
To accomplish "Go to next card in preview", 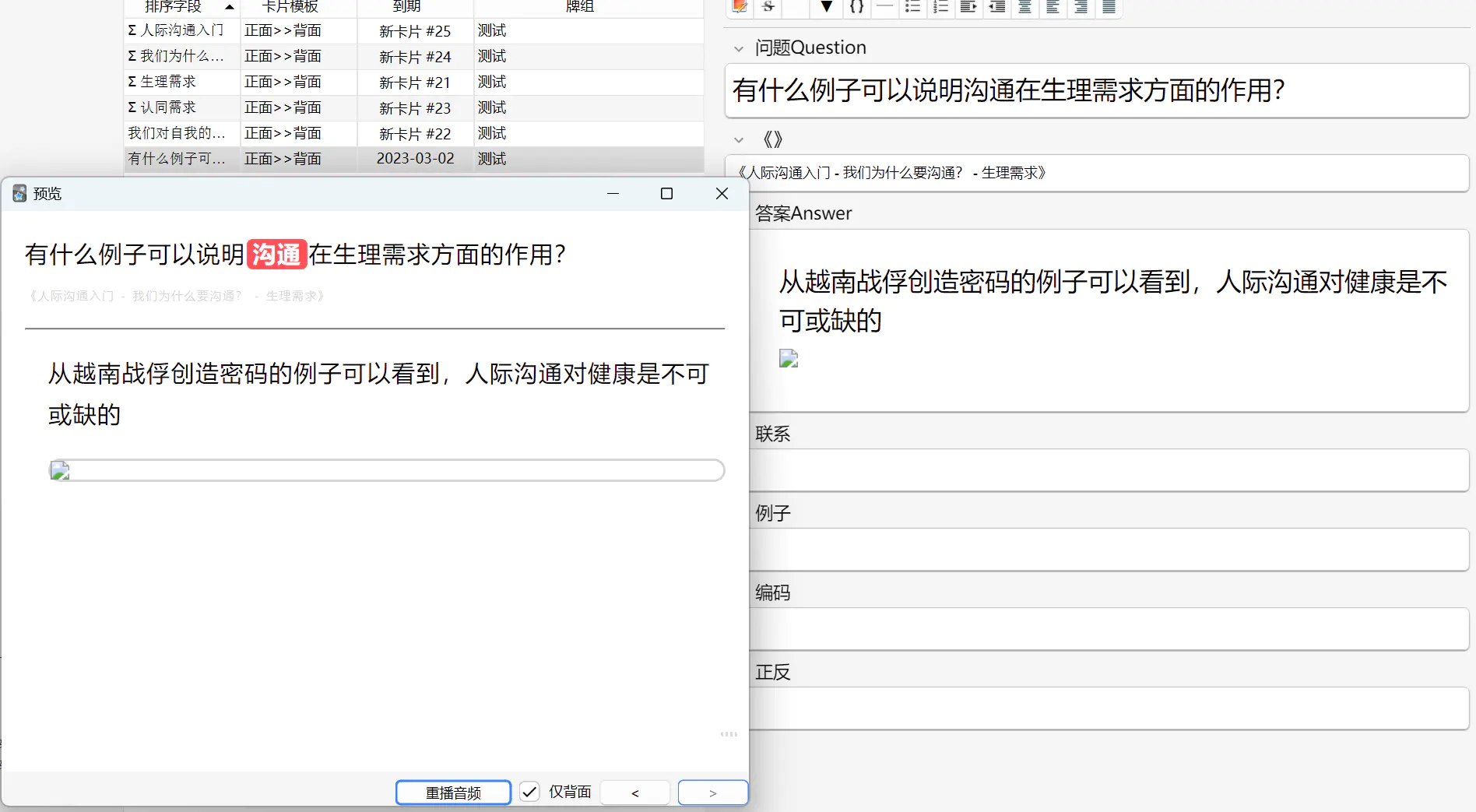I will coord(713,793).
